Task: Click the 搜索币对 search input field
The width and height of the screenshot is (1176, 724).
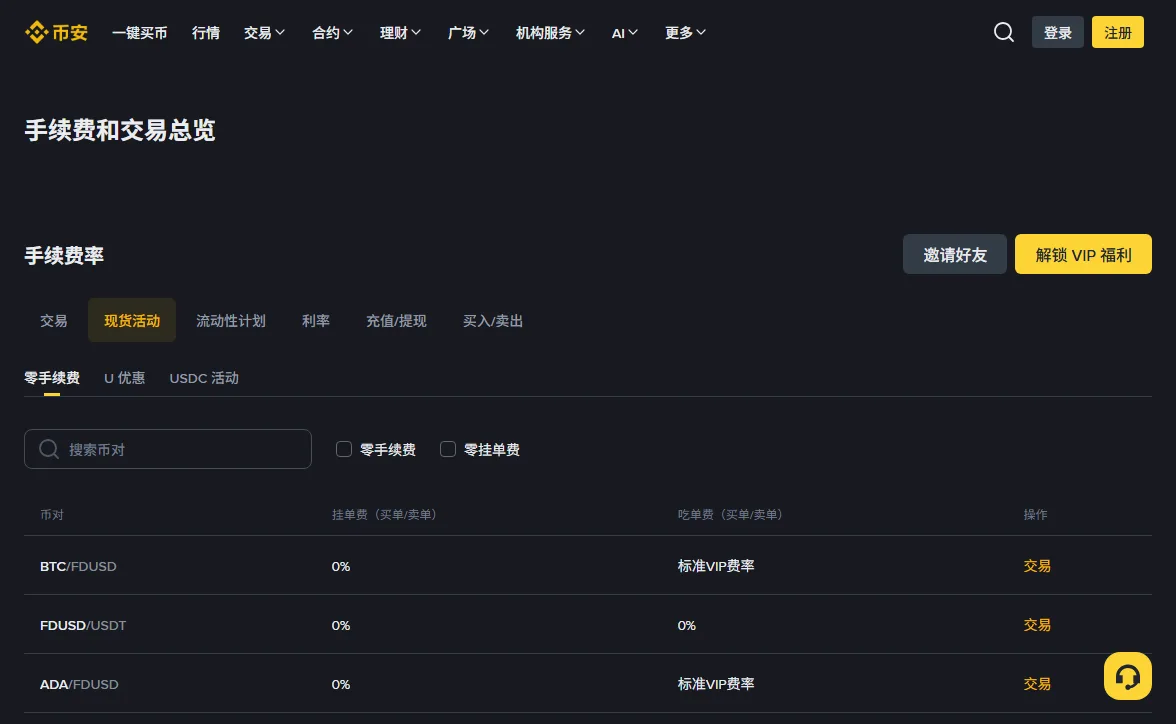Action: click(168, 449)
